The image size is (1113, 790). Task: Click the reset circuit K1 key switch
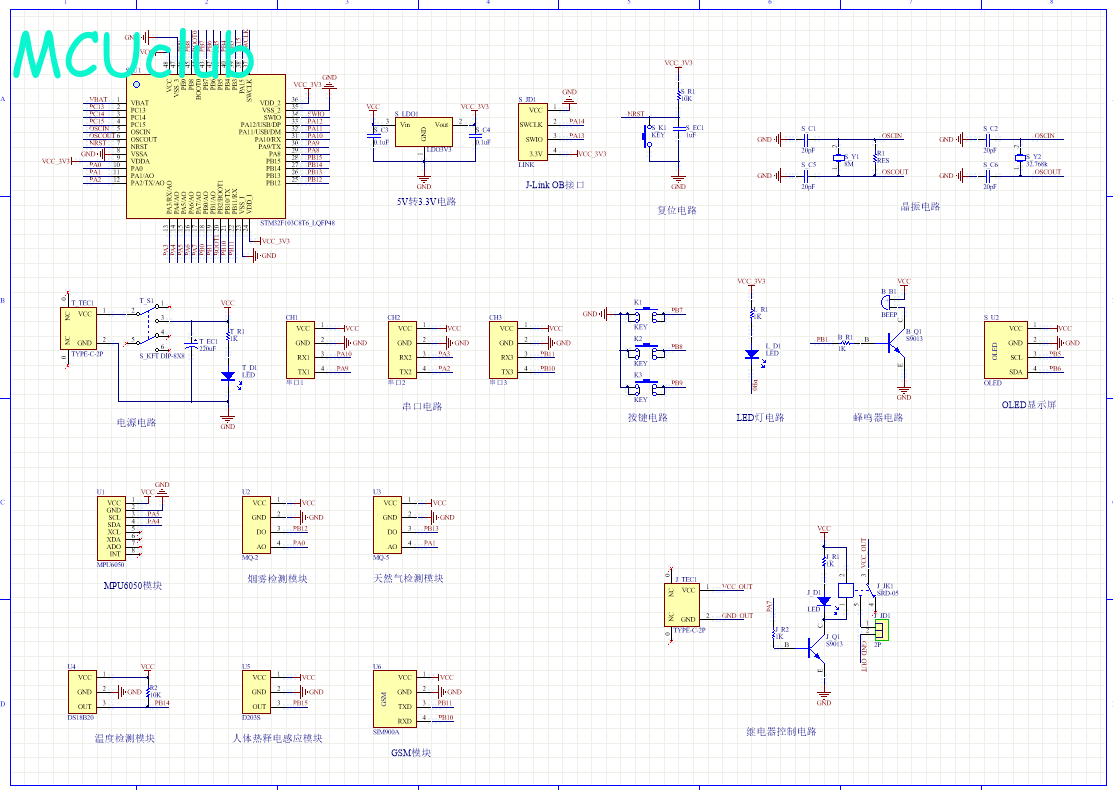click(x=650, y=137)
